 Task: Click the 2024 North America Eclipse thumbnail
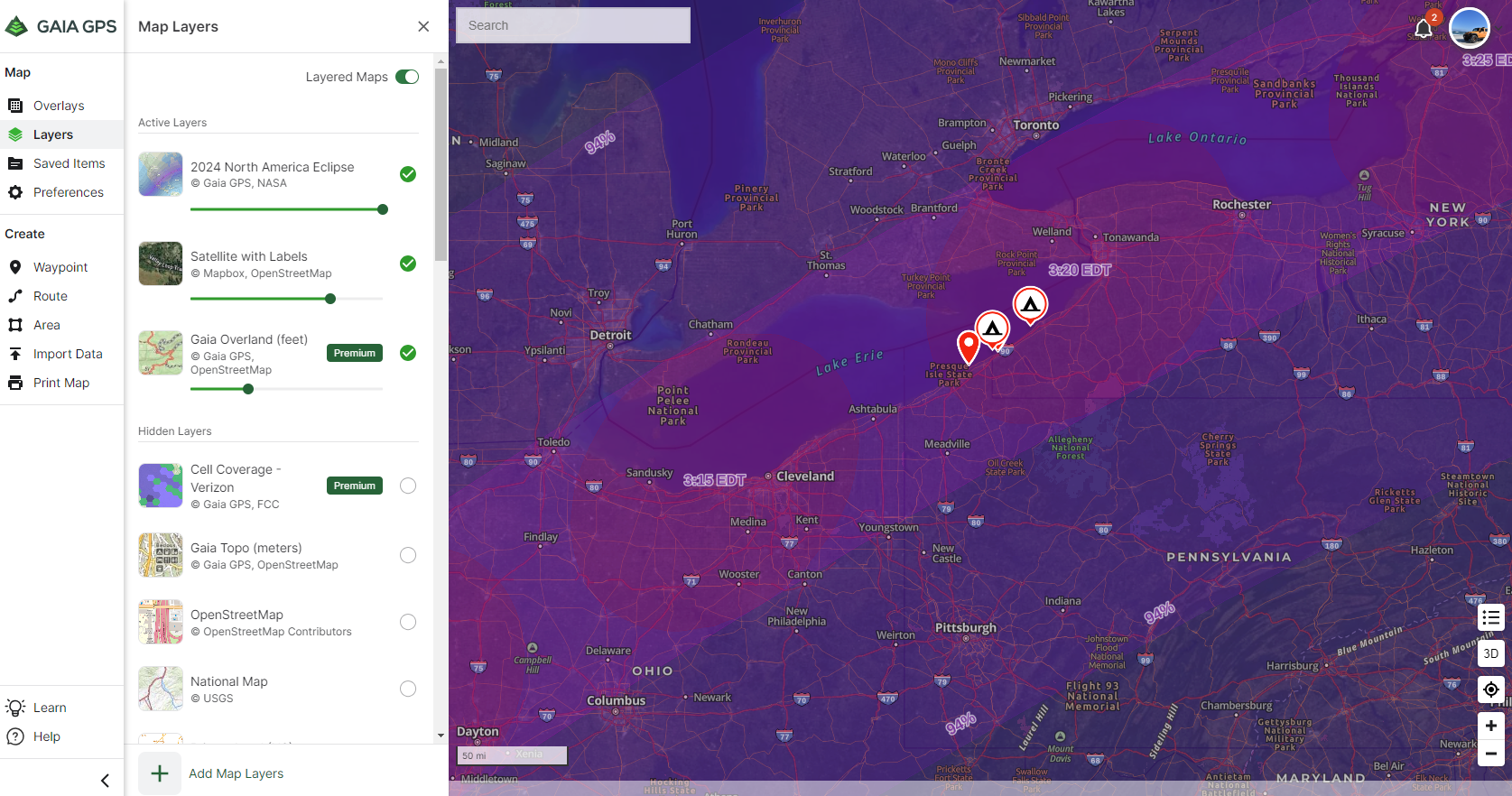tap(161, 174)
